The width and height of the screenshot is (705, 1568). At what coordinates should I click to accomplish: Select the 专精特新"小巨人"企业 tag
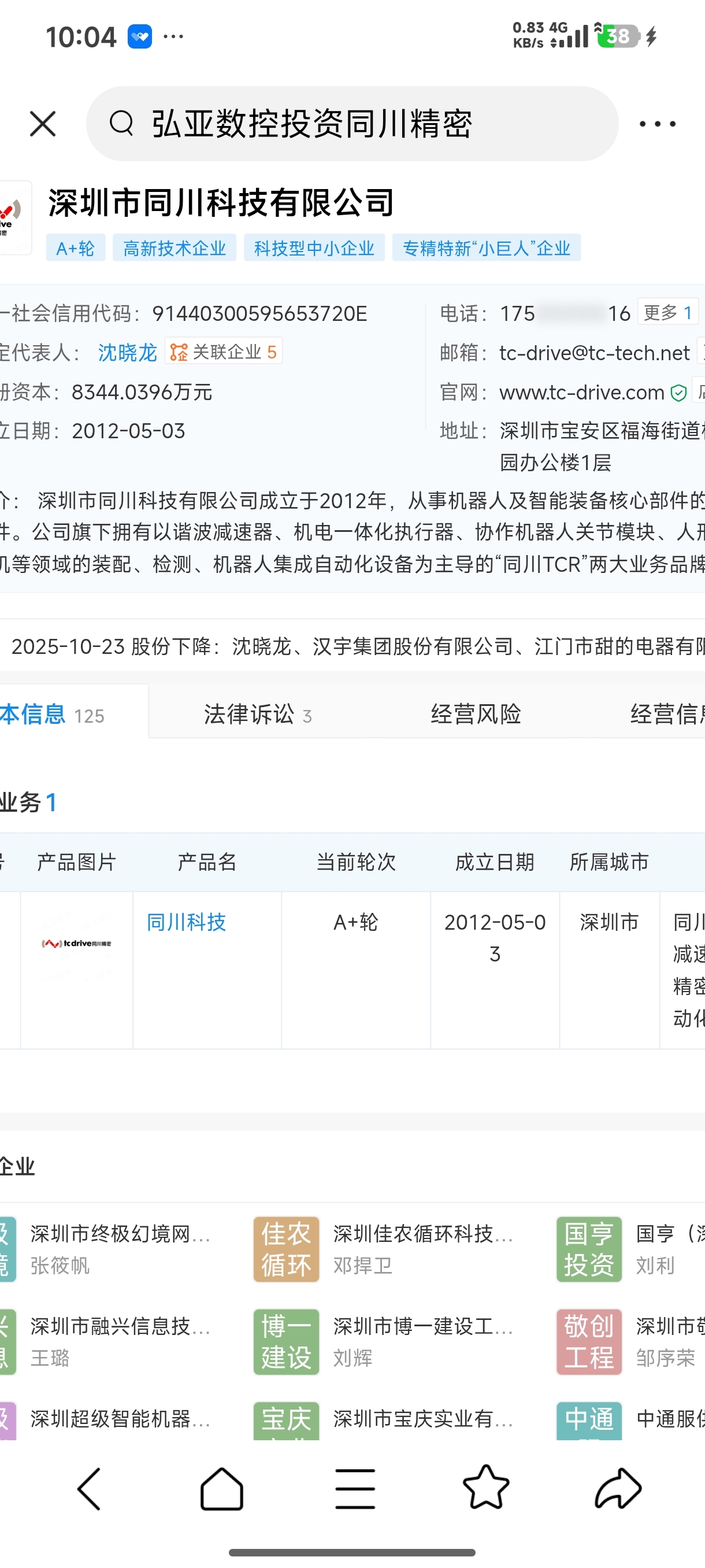tap(487, 247)
